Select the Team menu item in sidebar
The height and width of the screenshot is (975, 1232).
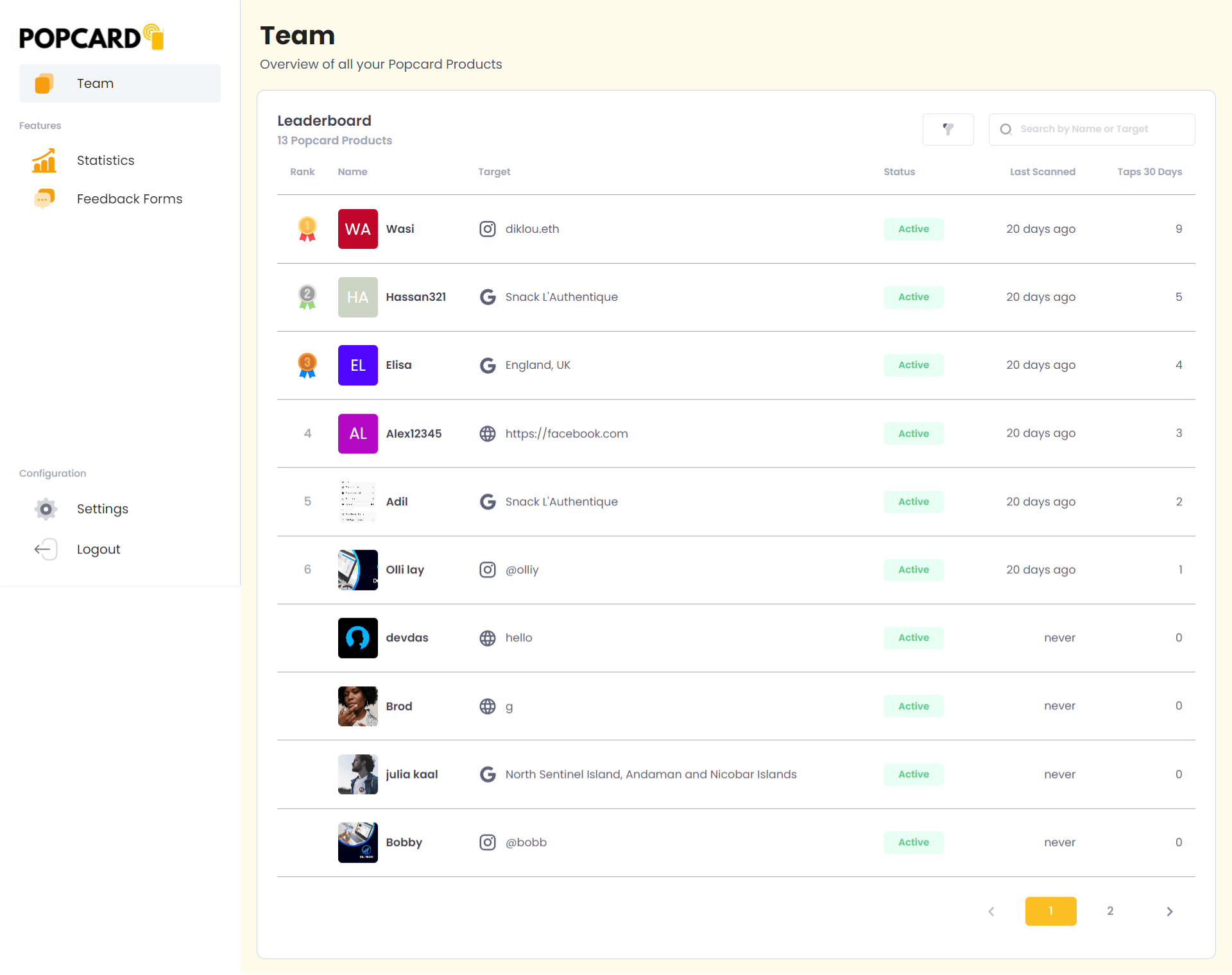pos(120,83)
